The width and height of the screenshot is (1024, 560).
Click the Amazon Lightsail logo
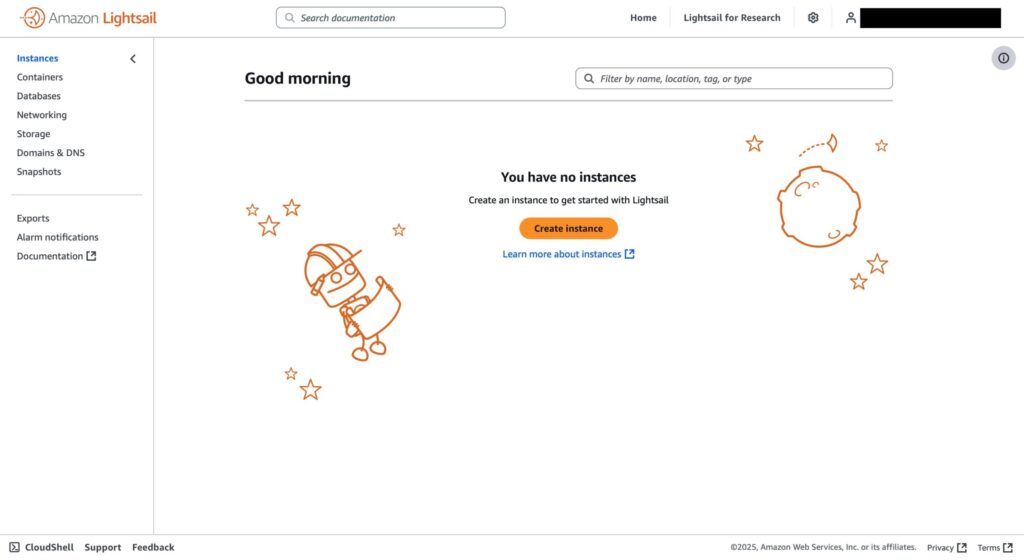click(x=88, y=18)
